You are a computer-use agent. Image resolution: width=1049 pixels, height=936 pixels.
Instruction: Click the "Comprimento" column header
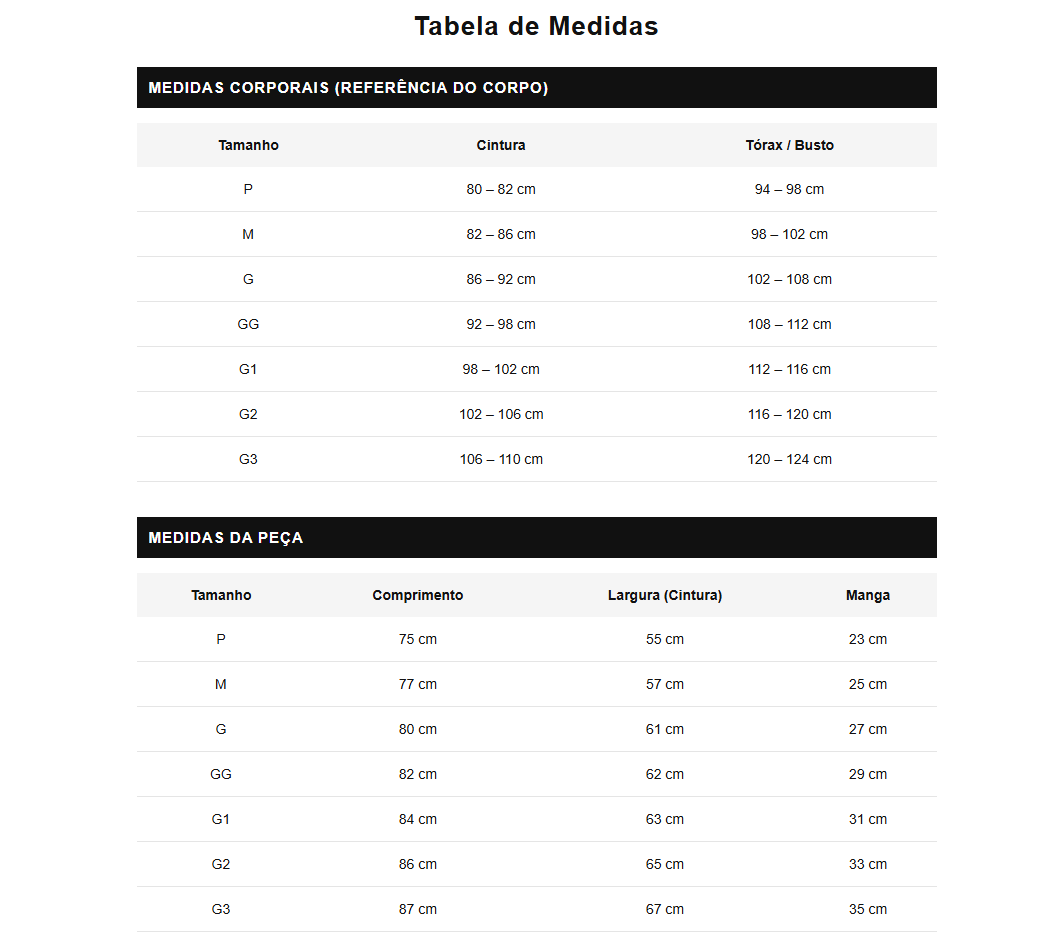(418, 595)
